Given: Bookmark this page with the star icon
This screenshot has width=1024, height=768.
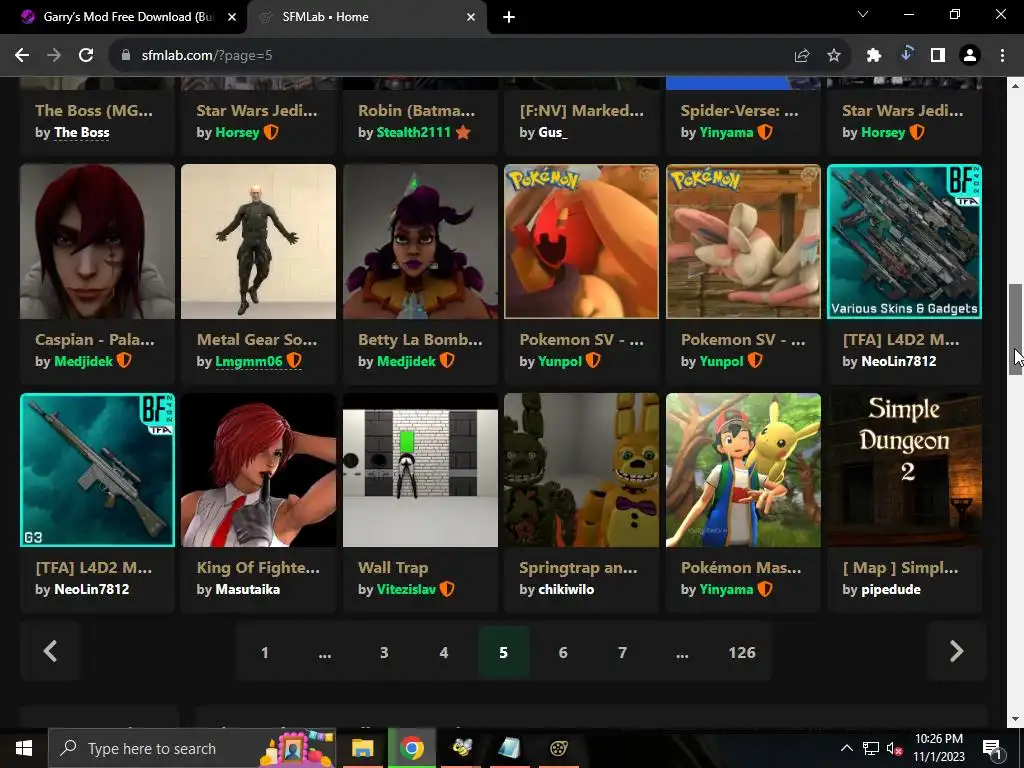Looking at the screenshot, I should (x=834, y=56).
